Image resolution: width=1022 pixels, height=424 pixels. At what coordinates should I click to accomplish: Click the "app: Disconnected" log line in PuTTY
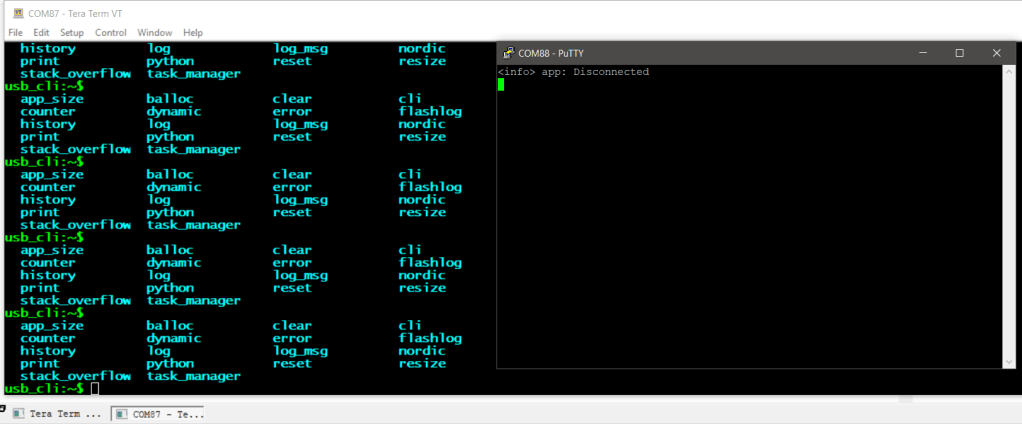573,72
